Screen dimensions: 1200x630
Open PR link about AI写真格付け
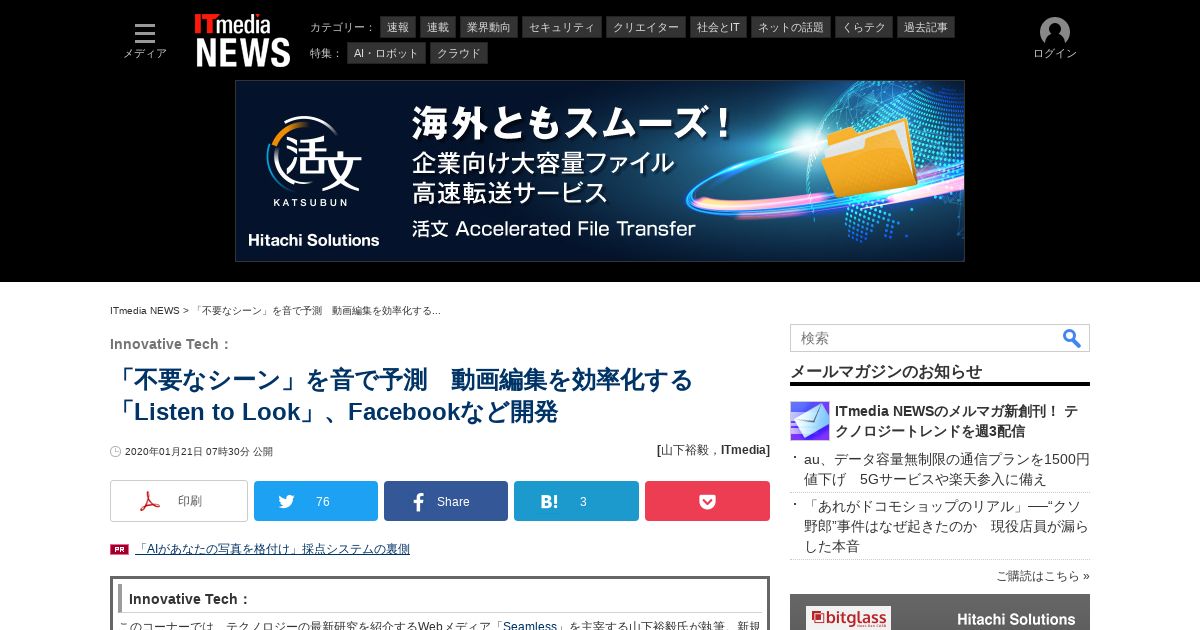point(272,549)
